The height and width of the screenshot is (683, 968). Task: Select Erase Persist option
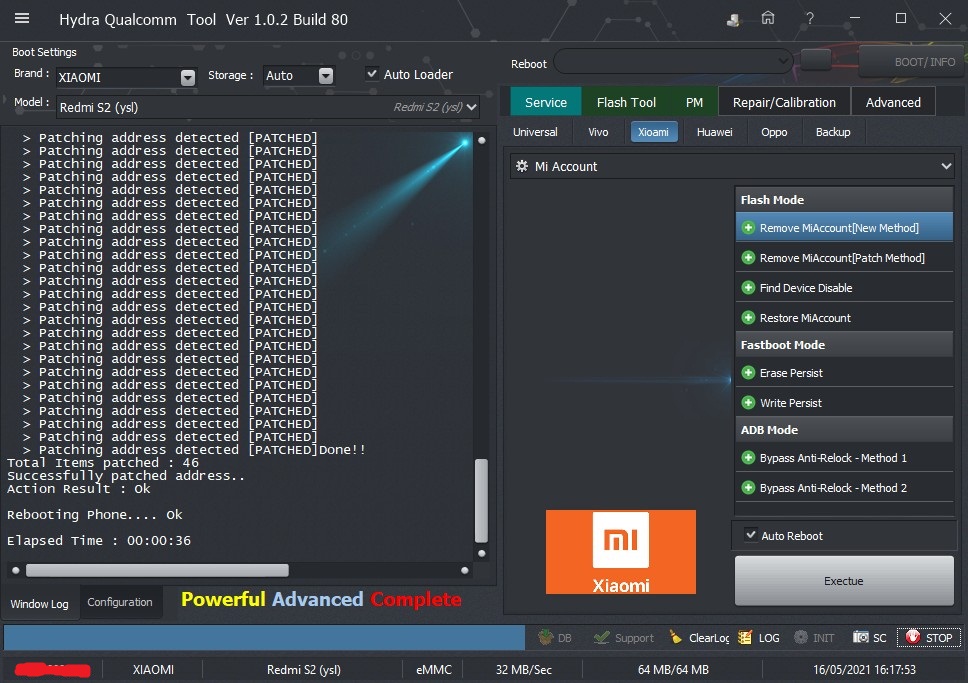pyautogui.click(x=844, y=373)
